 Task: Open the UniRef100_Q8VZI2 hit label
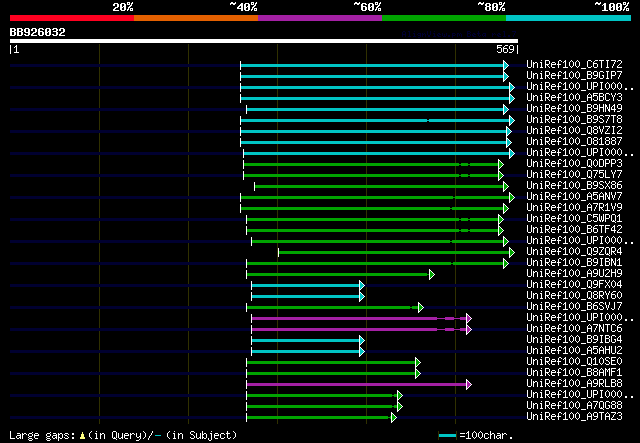[574, 131]
